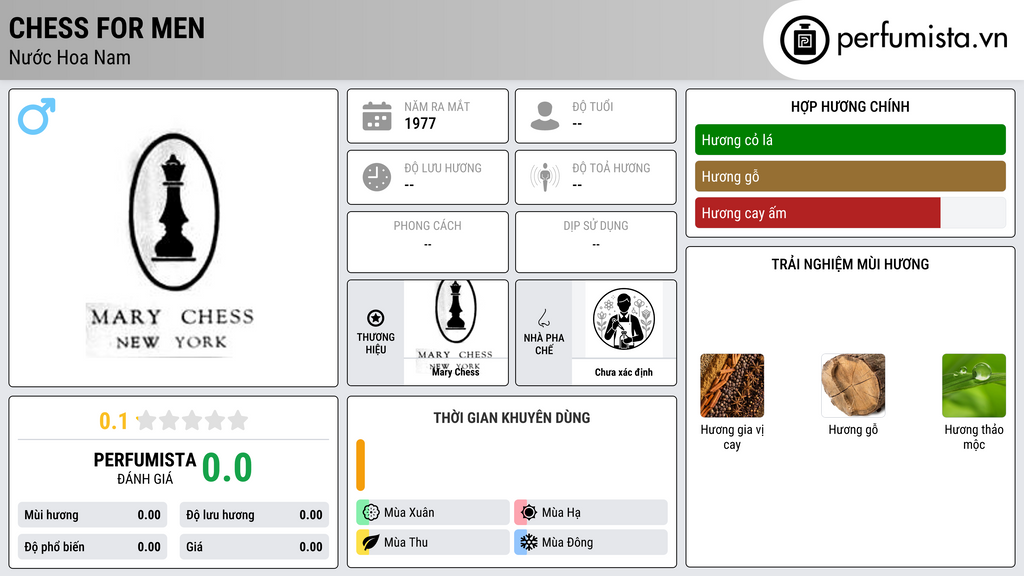
Task: Click the Trải nghiệm mùi hương heading
Action: [850, 264]
